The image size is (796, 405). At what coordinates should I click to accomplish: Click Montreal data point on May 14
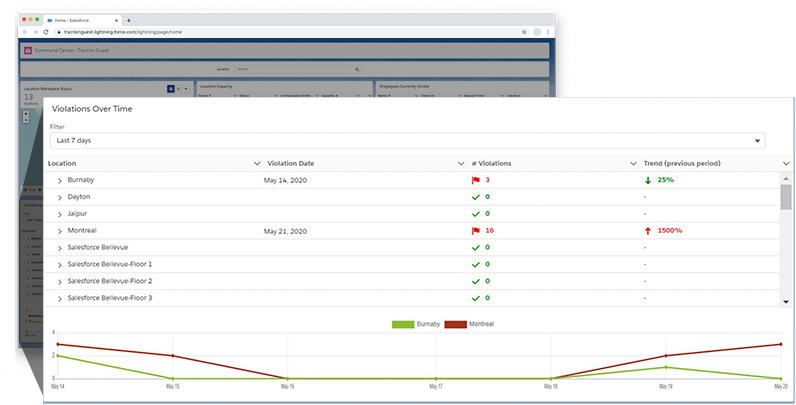(x=57, y=344)
